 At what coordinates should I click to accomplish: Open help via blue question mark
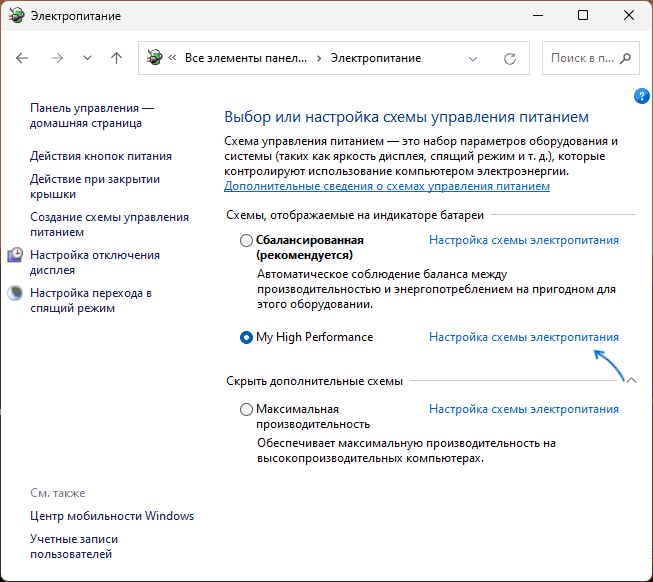tap(641, 96)
